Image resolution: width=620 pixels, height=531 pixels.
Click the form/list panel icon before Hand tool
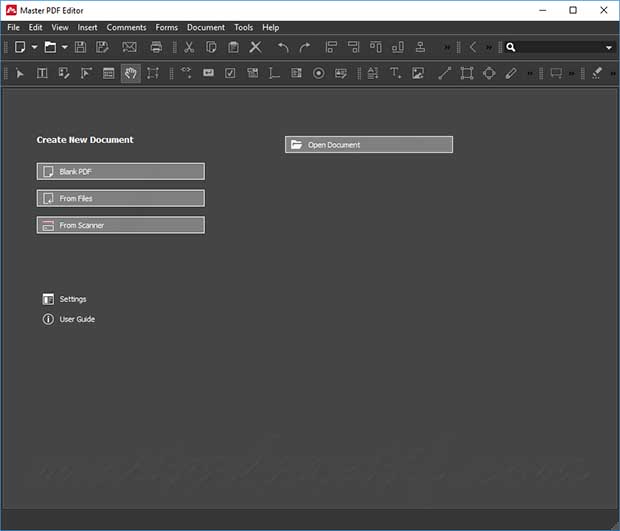[x=108, y=74]
